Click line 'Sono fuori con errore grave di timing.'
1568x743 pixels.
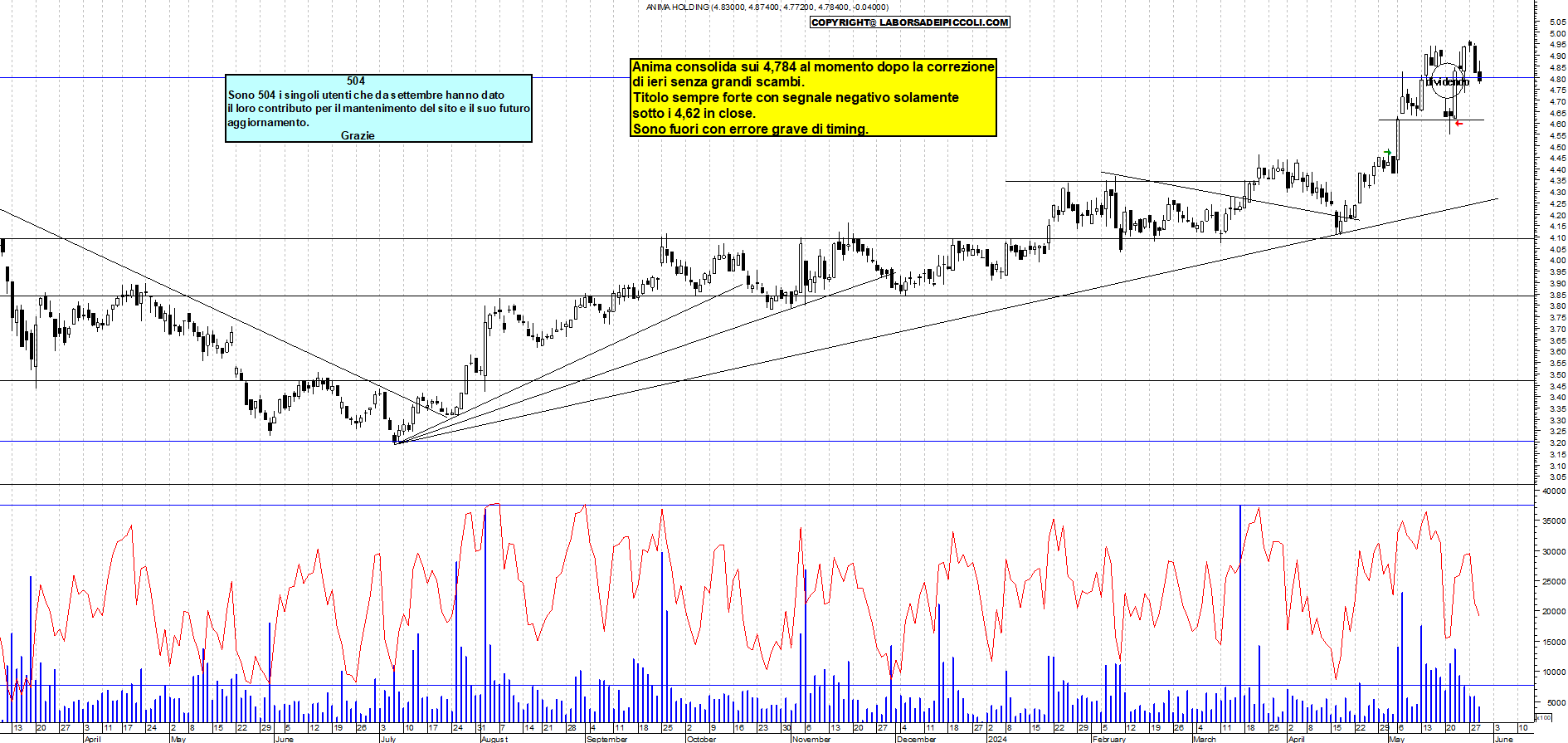pyautogui.click(x=750, y=129)
